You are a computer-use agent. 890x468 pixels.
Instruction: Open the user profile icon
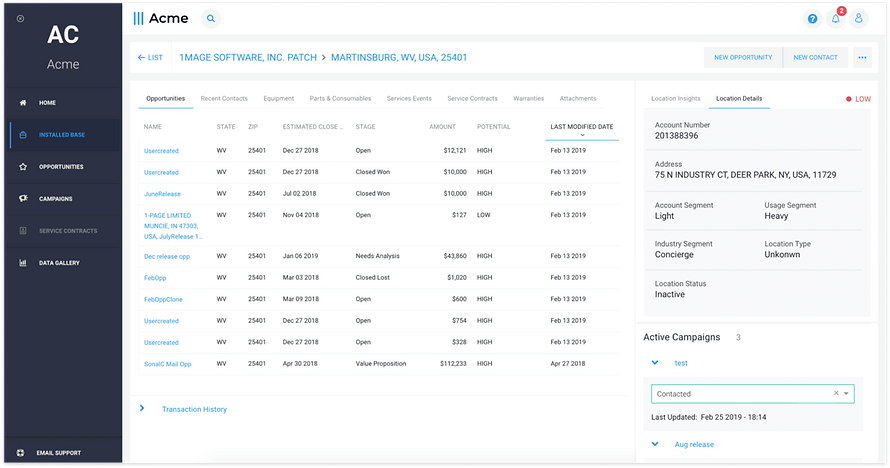click(x=859, y=19)
